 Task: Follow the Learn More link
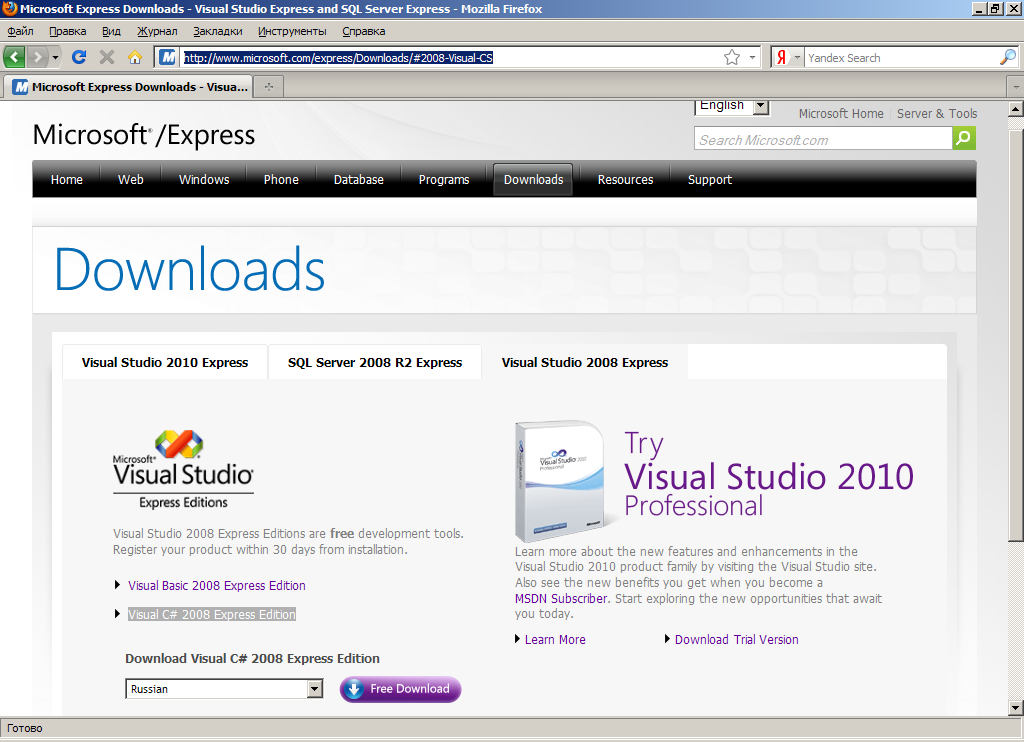[555, 639]
